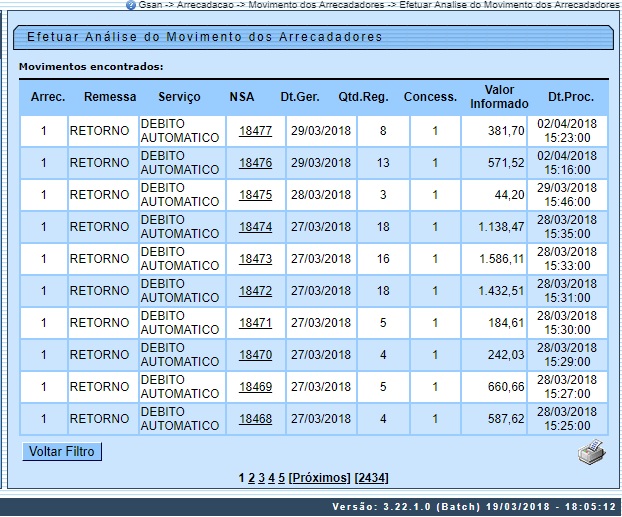
Task: View details of NSA 18472
Action: [255, 291]
